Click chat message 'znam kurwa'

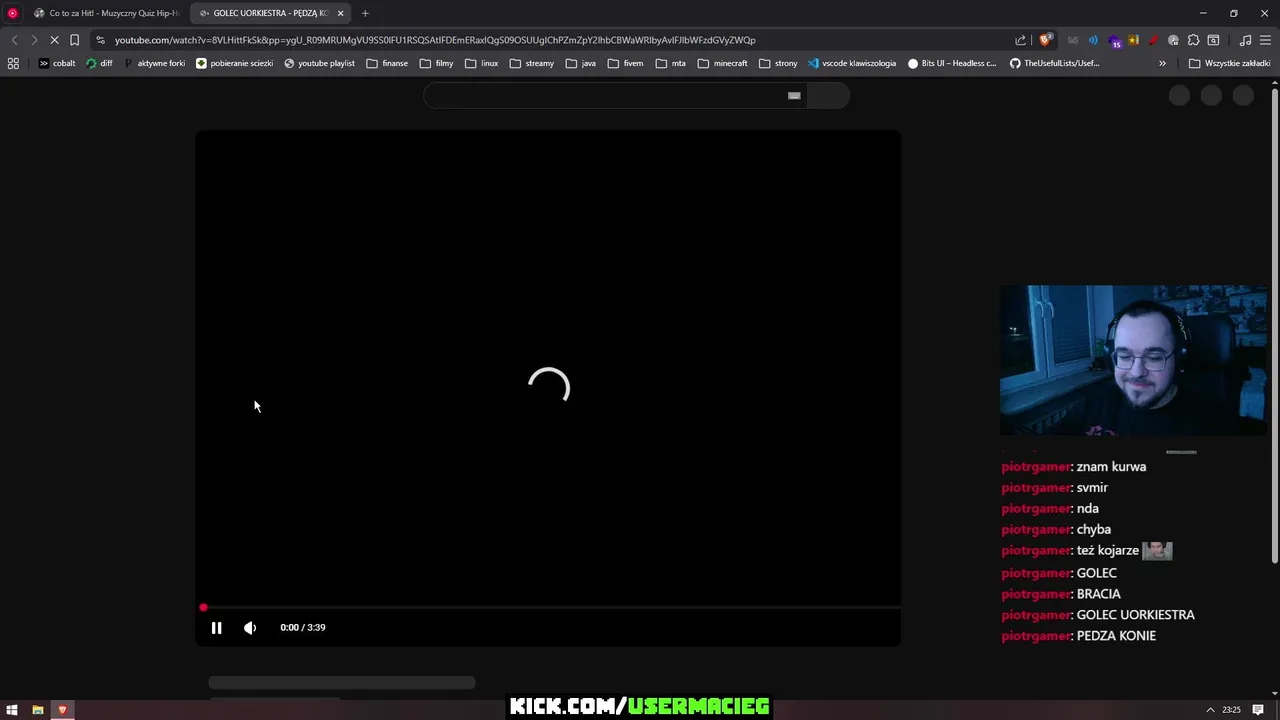tap(1111, 467)
